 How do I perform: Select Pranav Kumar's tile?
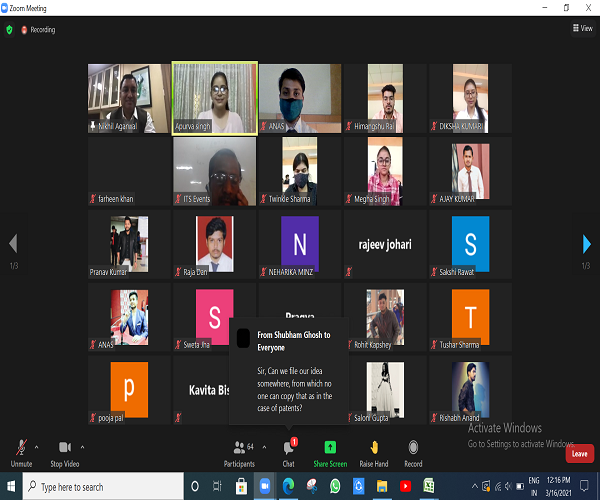[129, 244]
